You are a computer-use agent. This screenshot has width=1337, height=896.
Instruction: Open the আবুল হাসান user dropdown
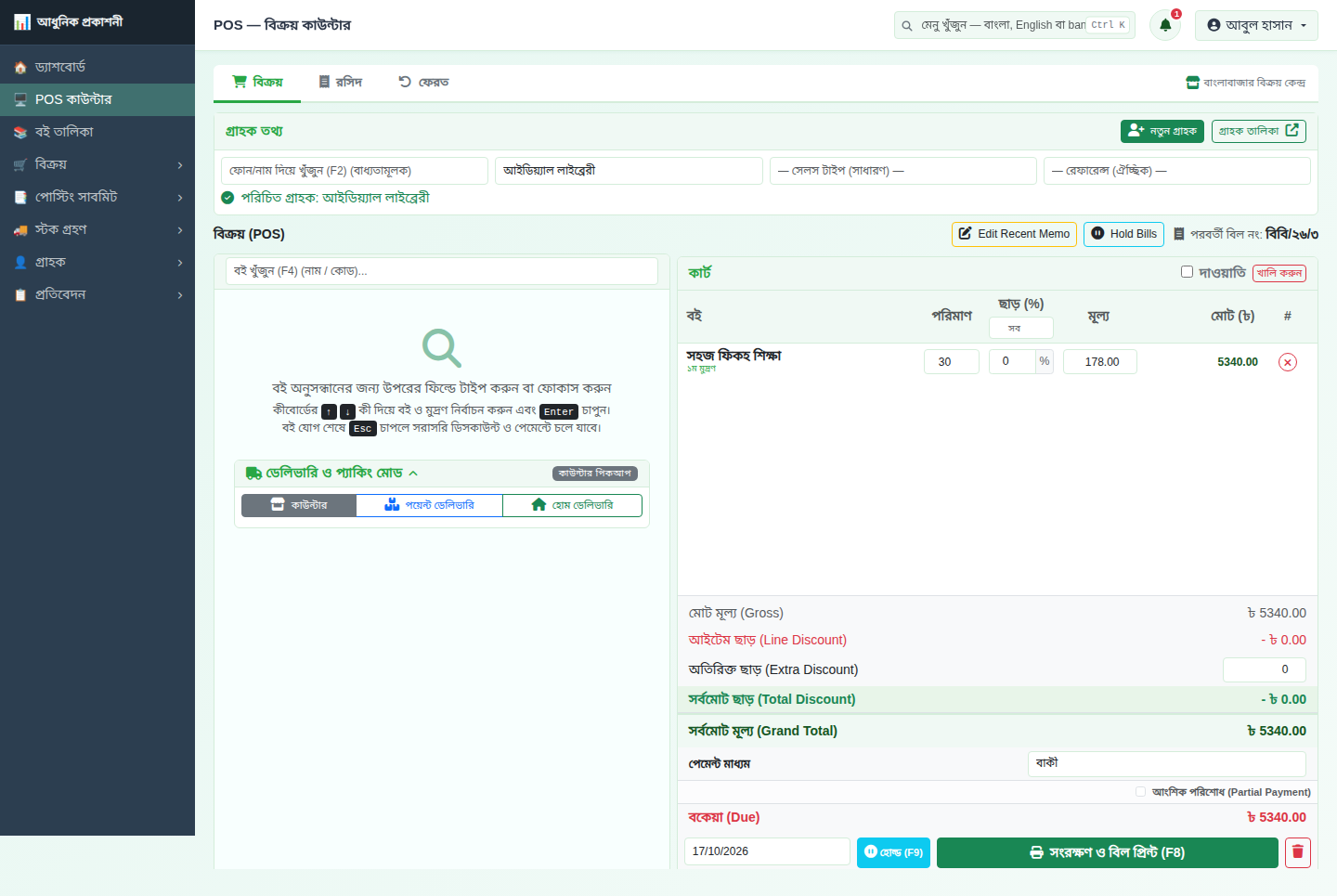tap(1256, 25)
